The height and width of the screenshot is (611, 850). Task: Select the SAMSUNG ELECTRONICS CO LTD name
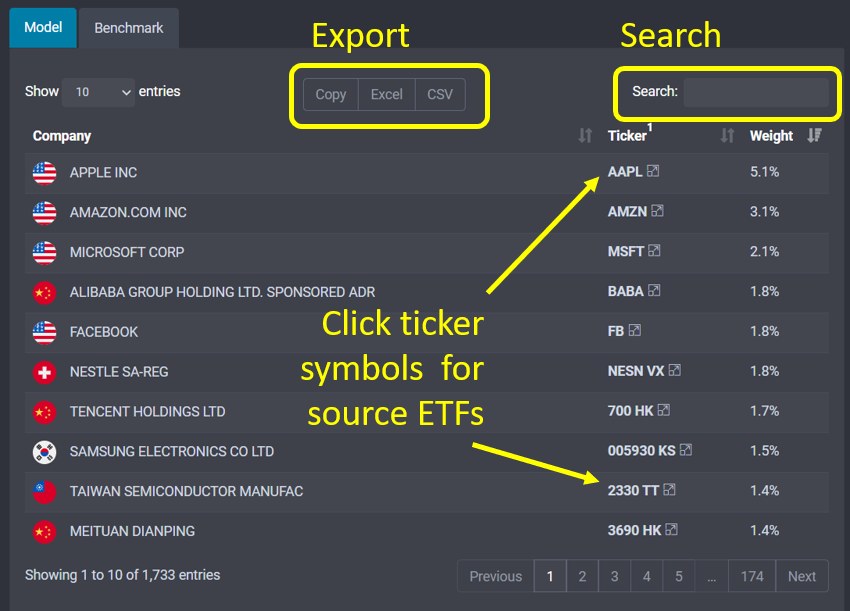(172, 452)
